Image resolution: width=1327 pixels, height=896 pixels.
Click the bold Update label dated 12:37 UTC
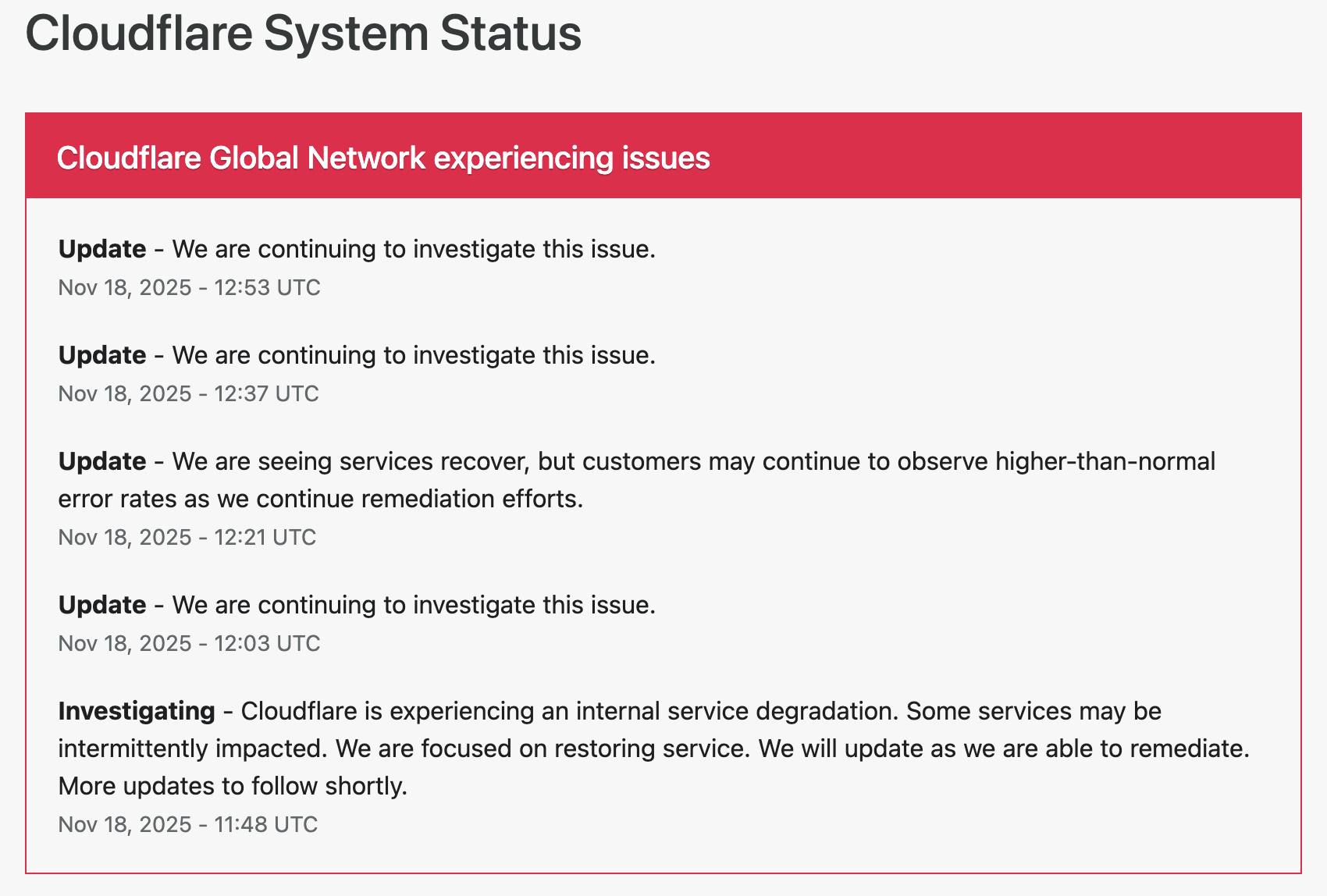(x=102, y=355)
